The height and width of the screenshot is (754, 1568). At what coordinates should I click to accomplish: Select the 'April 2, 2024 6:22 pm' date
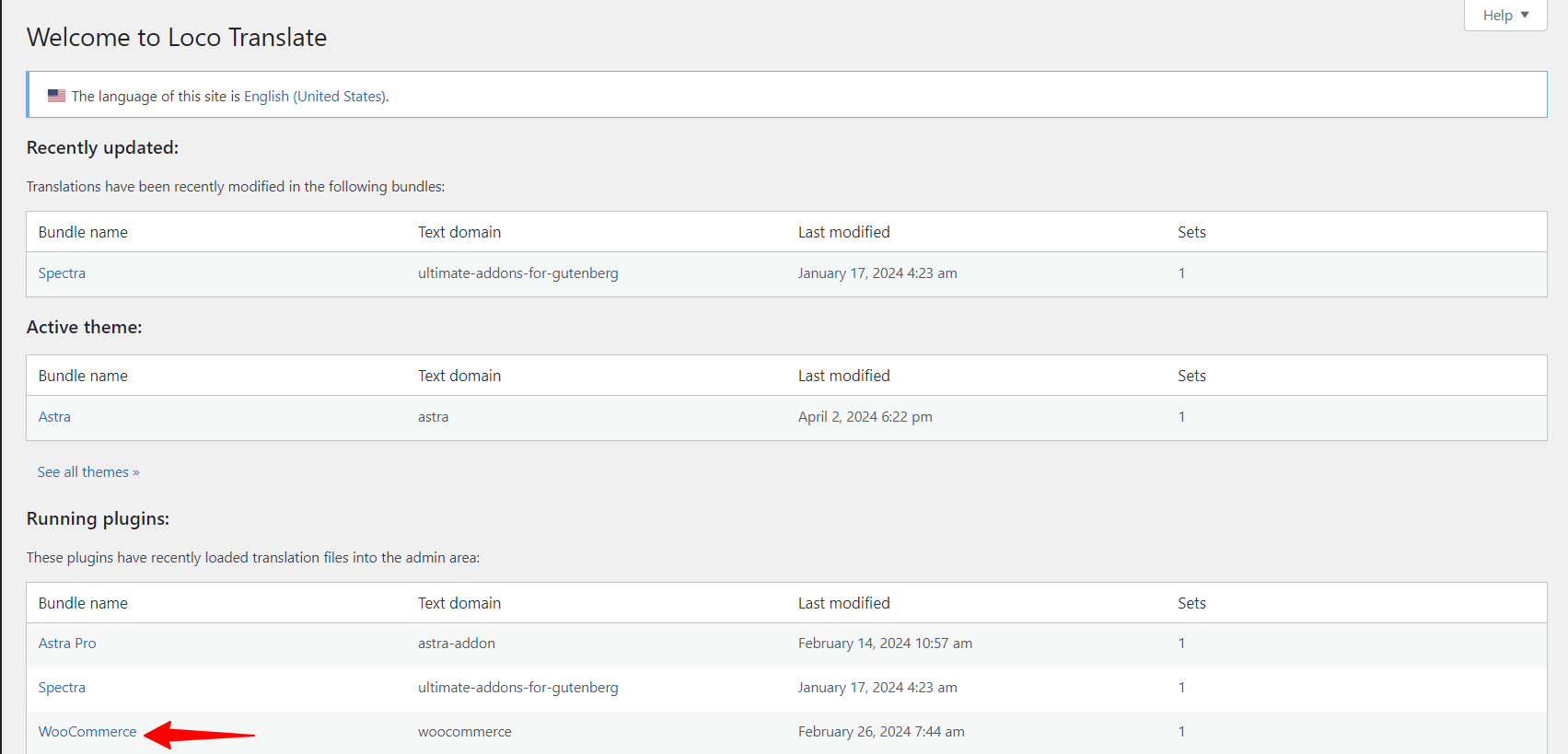click(865, 417)
